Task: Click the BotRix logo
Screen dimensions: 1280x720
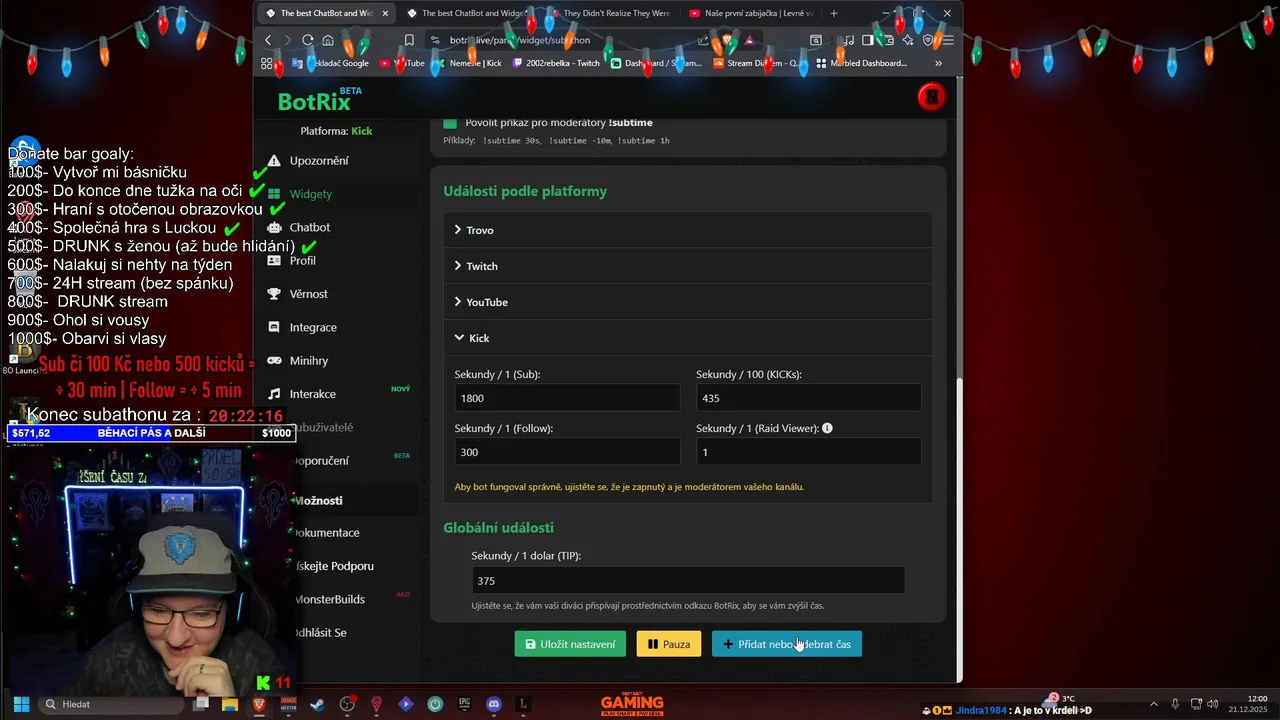Action: pyautogui.click(x=314, y=101)
